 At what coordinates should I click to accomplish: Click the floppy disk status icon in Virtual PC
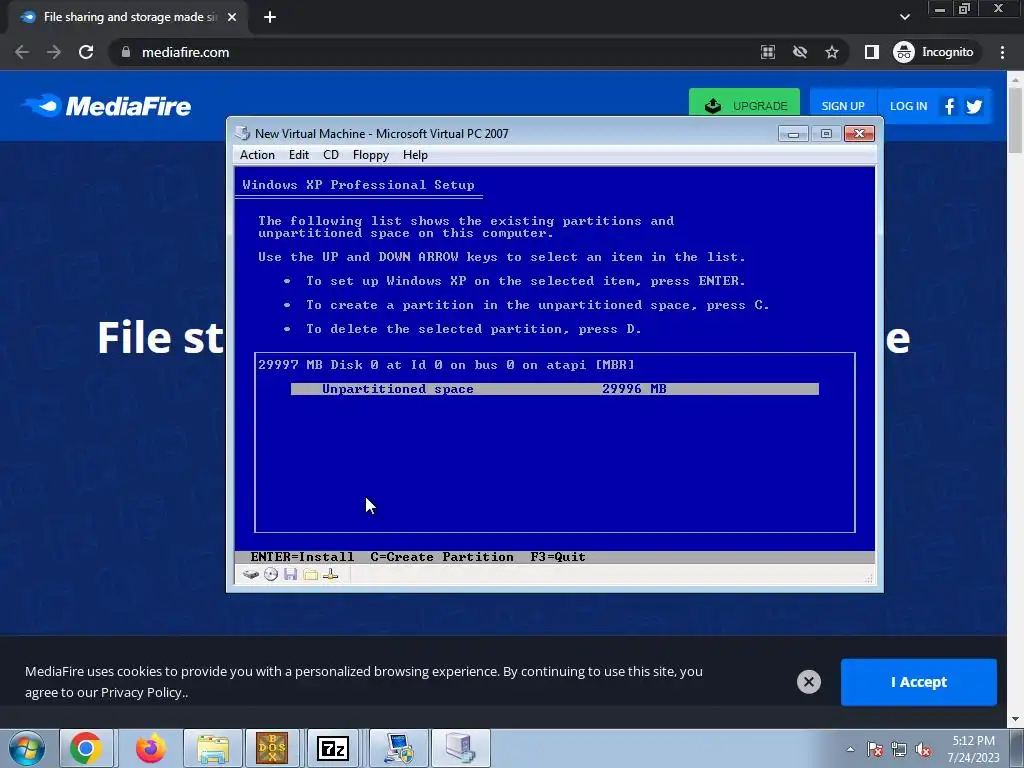pos(291,575)
